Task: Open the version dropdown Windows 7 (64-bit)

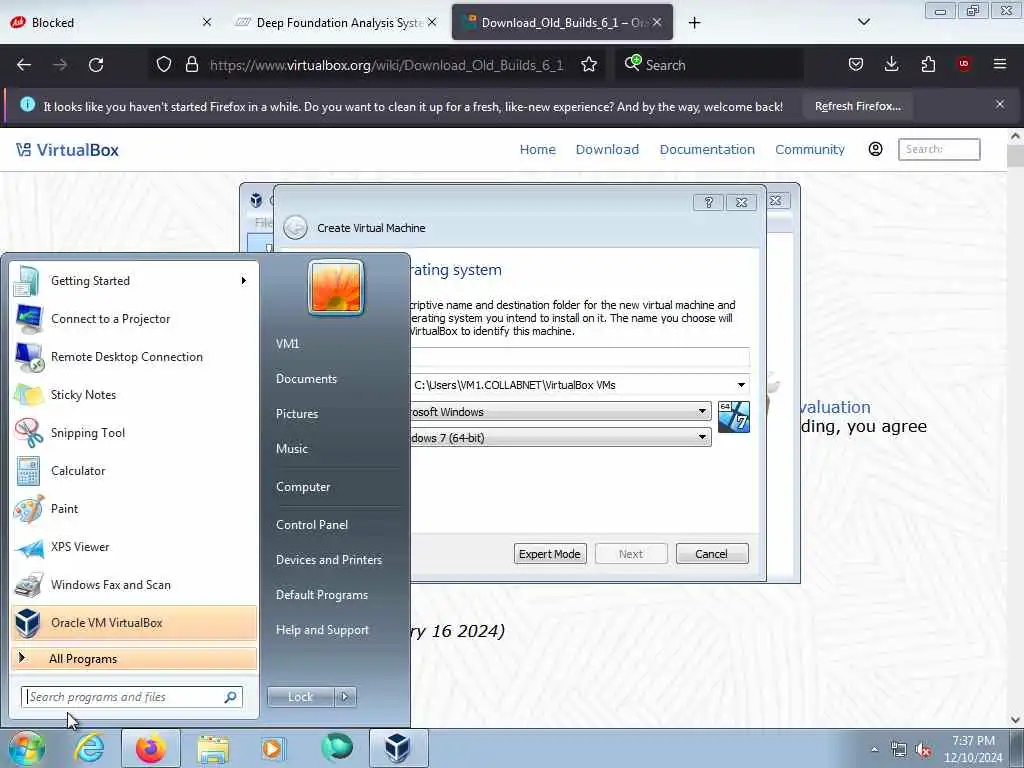Action: pyautogui.click(x=560, y=438)
